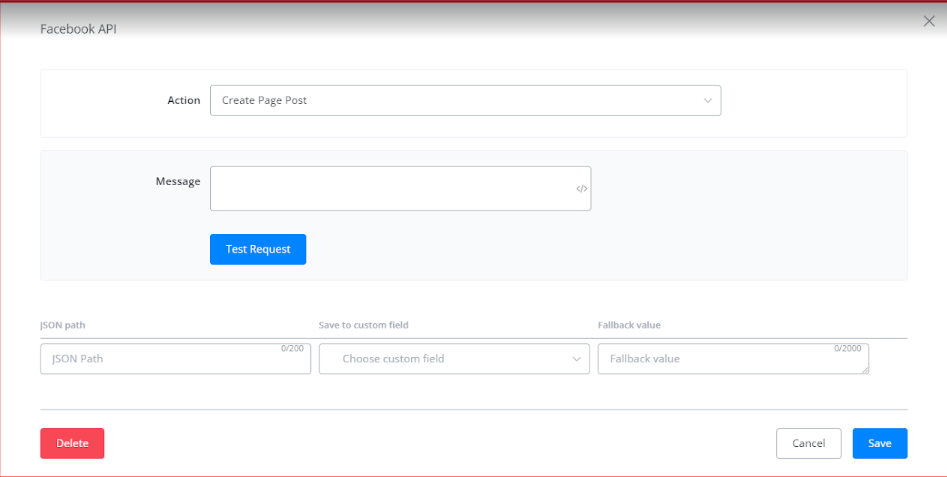This screenshot has height=477, width=947.
Task: Select the Save to custom field header
Action: [363, 325]
